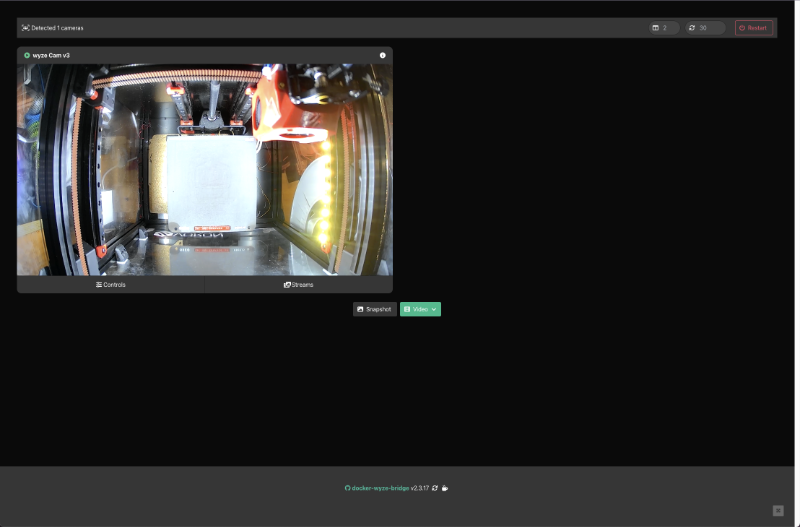Click the coffee cup donate icon in footer
The width and height of the screenshot is (800, 527).
pyautogui.click(x=445, y=488)
